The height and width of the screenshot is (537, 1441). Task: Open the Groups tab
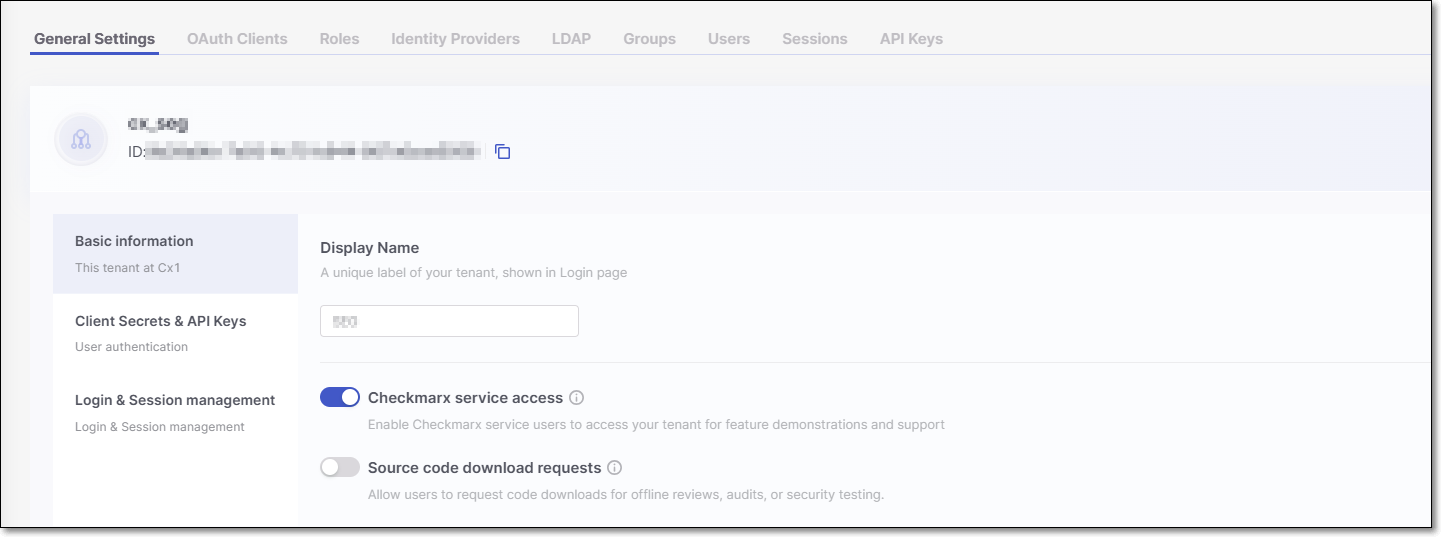tap(649, 39)
